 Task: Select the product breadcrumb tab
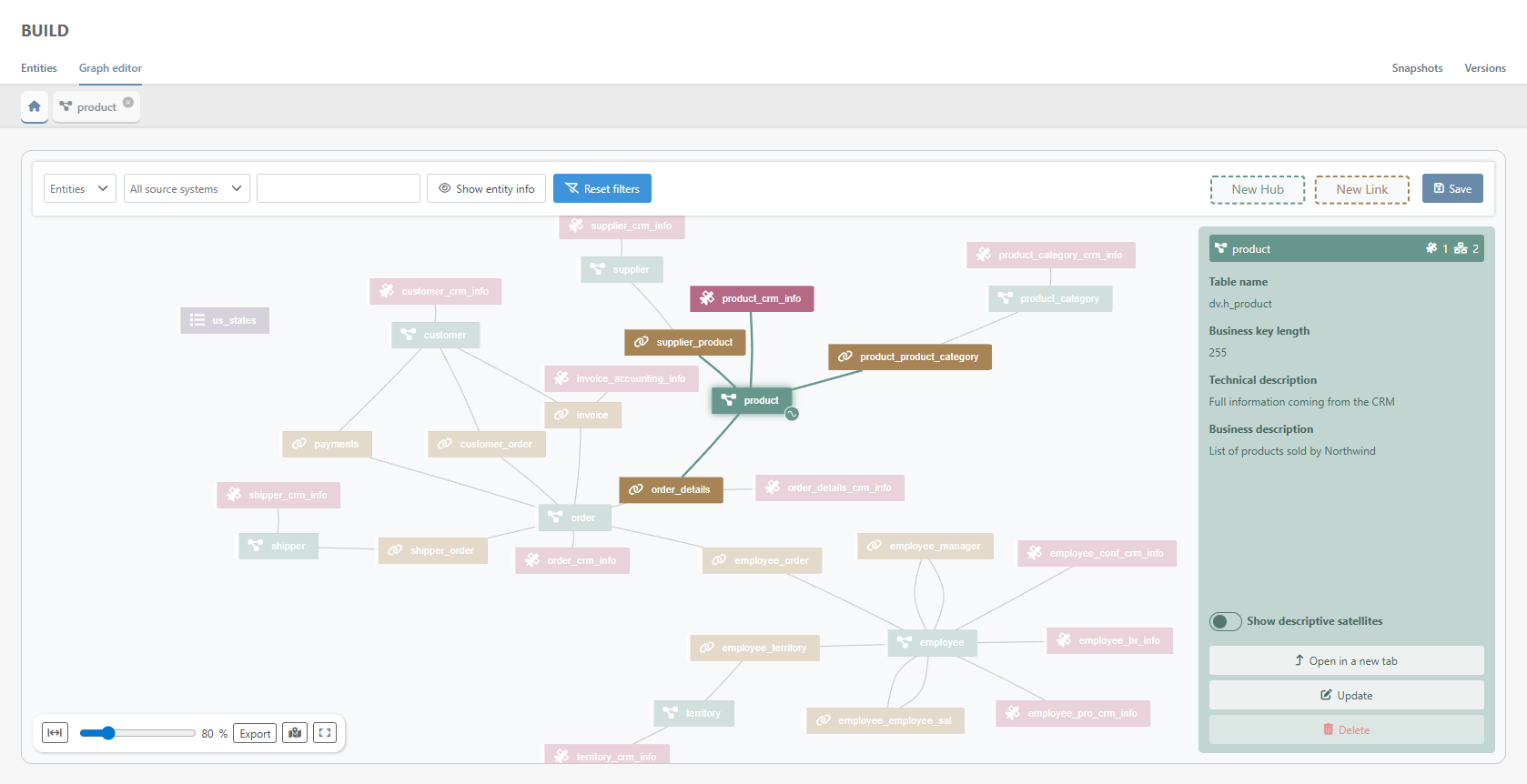96,106
